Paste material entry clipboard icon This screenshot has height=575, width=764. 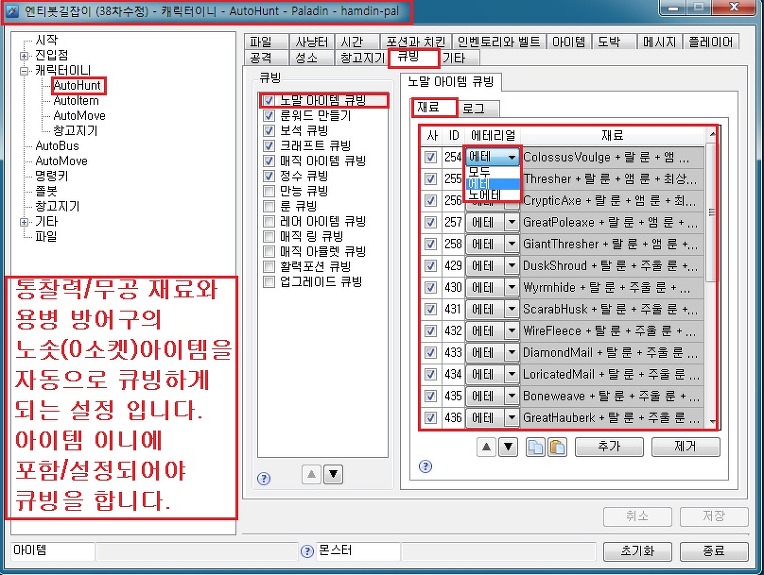[557, 447]
